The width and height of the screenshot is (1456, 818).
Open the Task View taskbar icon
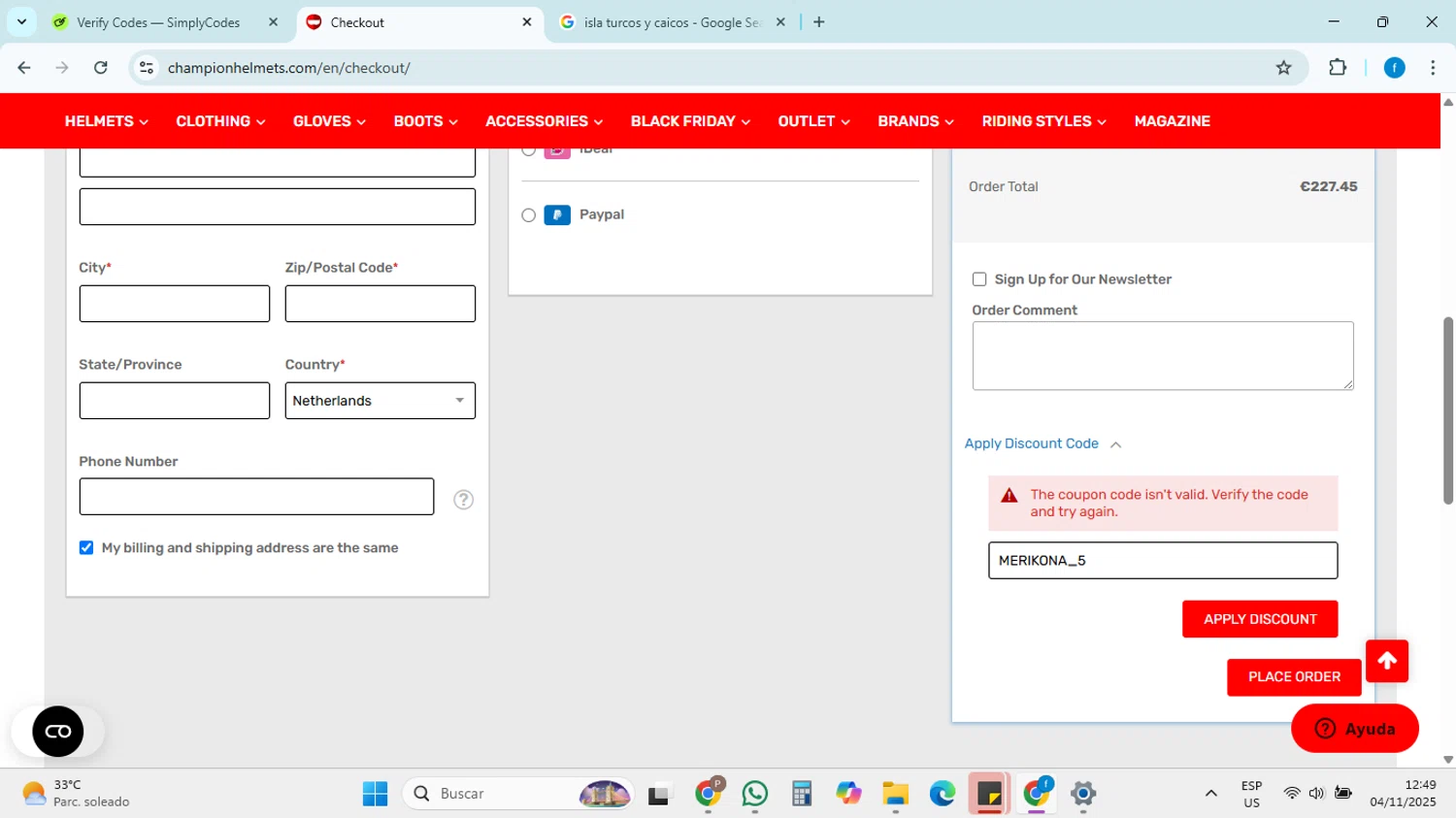coord(660,794)
